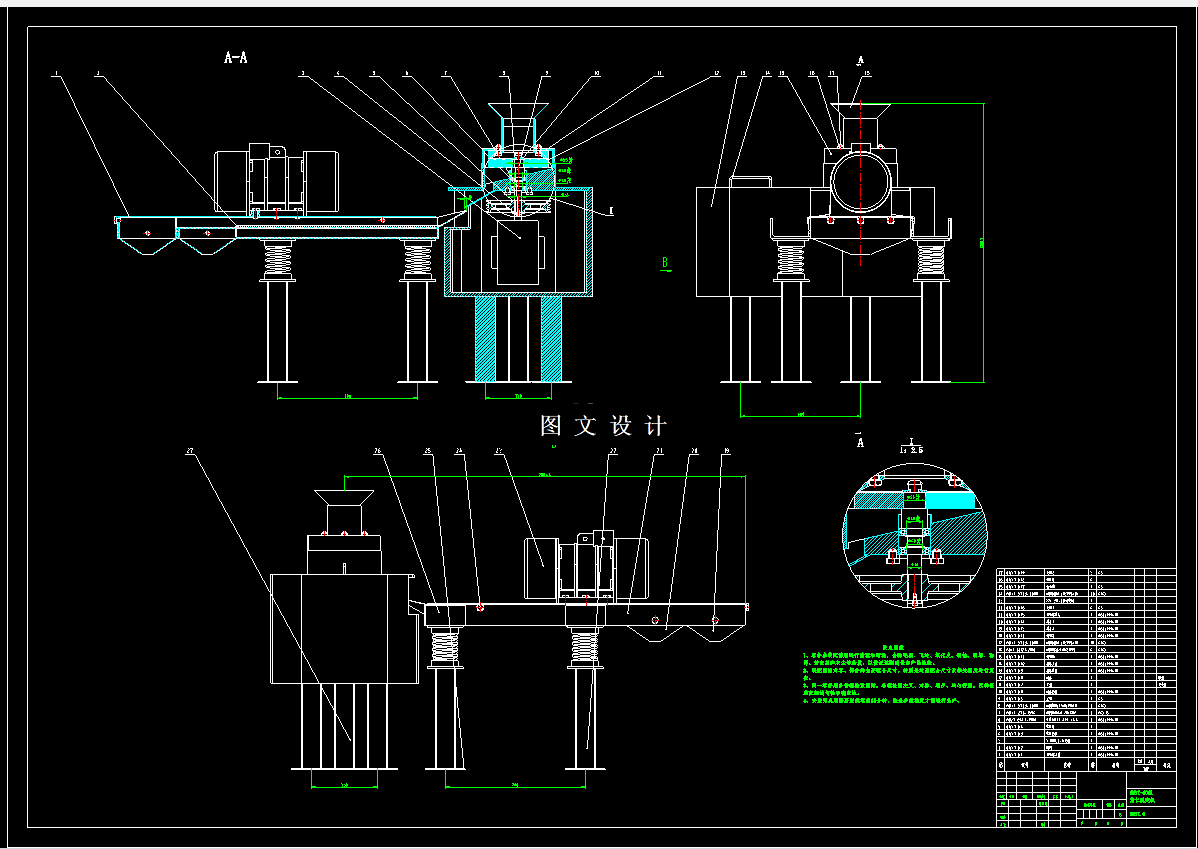This screenshot has height=849, width=1198.
Task: Select part balloon number 25
Action: pyautogui.click(x=429, y=452)
